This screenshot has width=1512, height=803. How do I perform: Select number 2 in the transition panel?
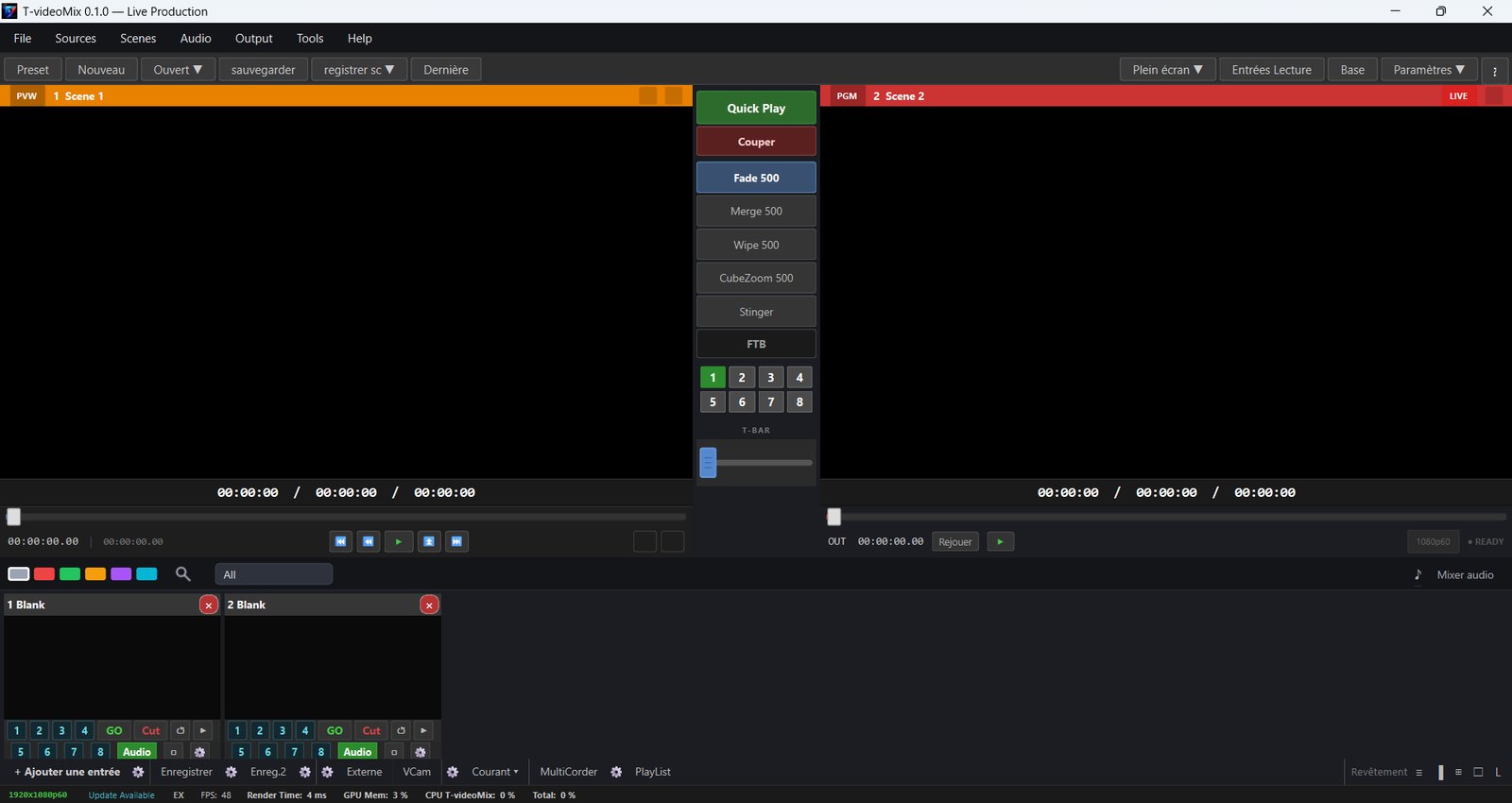tap(742, 377)
